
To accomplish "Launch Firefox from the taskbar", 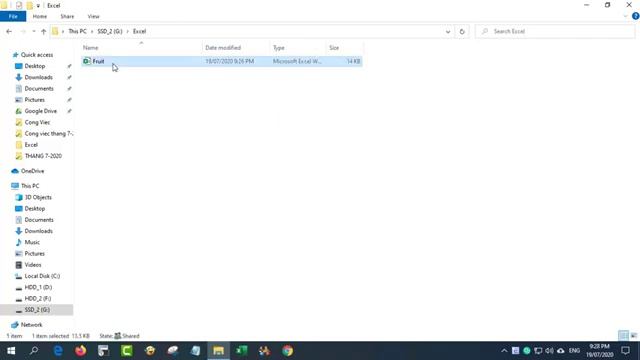I will pyautogui.click(x=81, y=351).
